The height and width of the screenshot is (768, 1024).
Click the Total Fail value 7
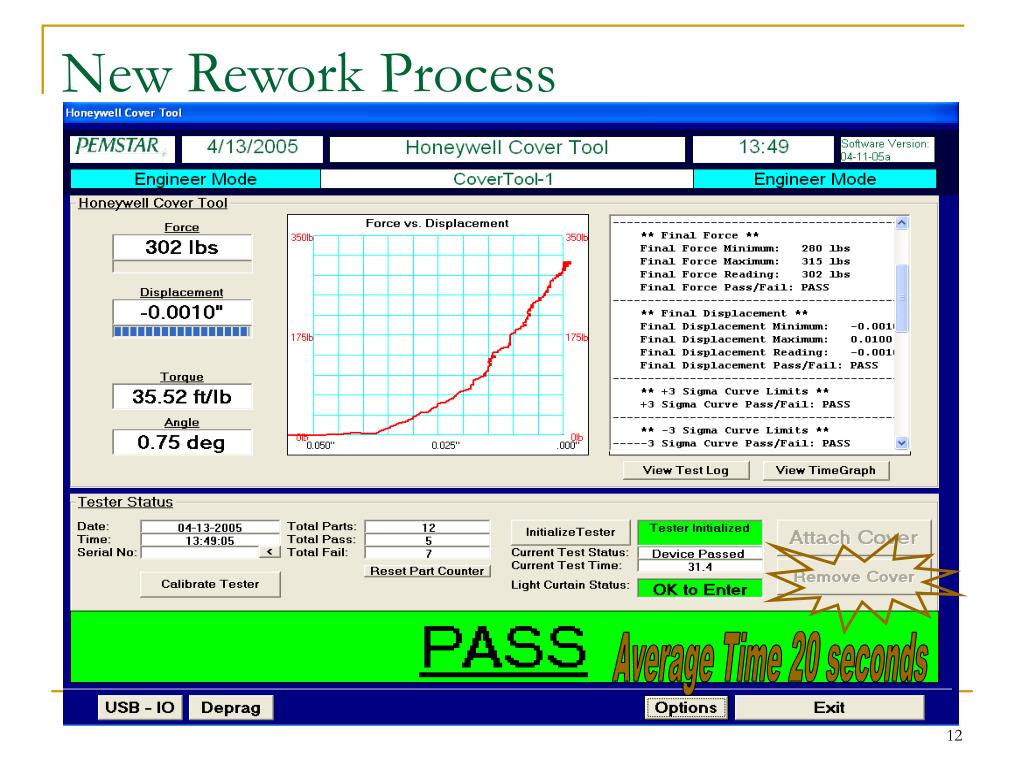coord(428,553)
